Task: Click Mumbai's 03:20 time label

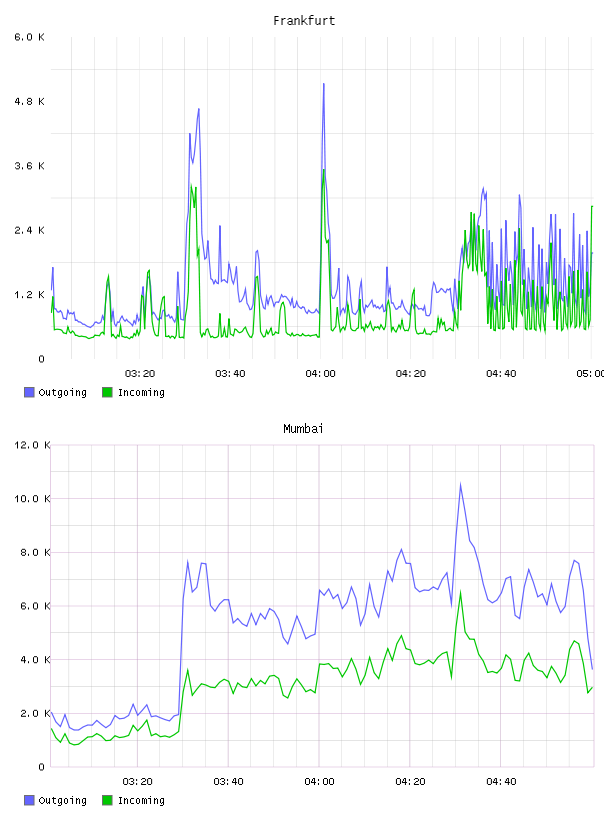Action: click(137, 782)
